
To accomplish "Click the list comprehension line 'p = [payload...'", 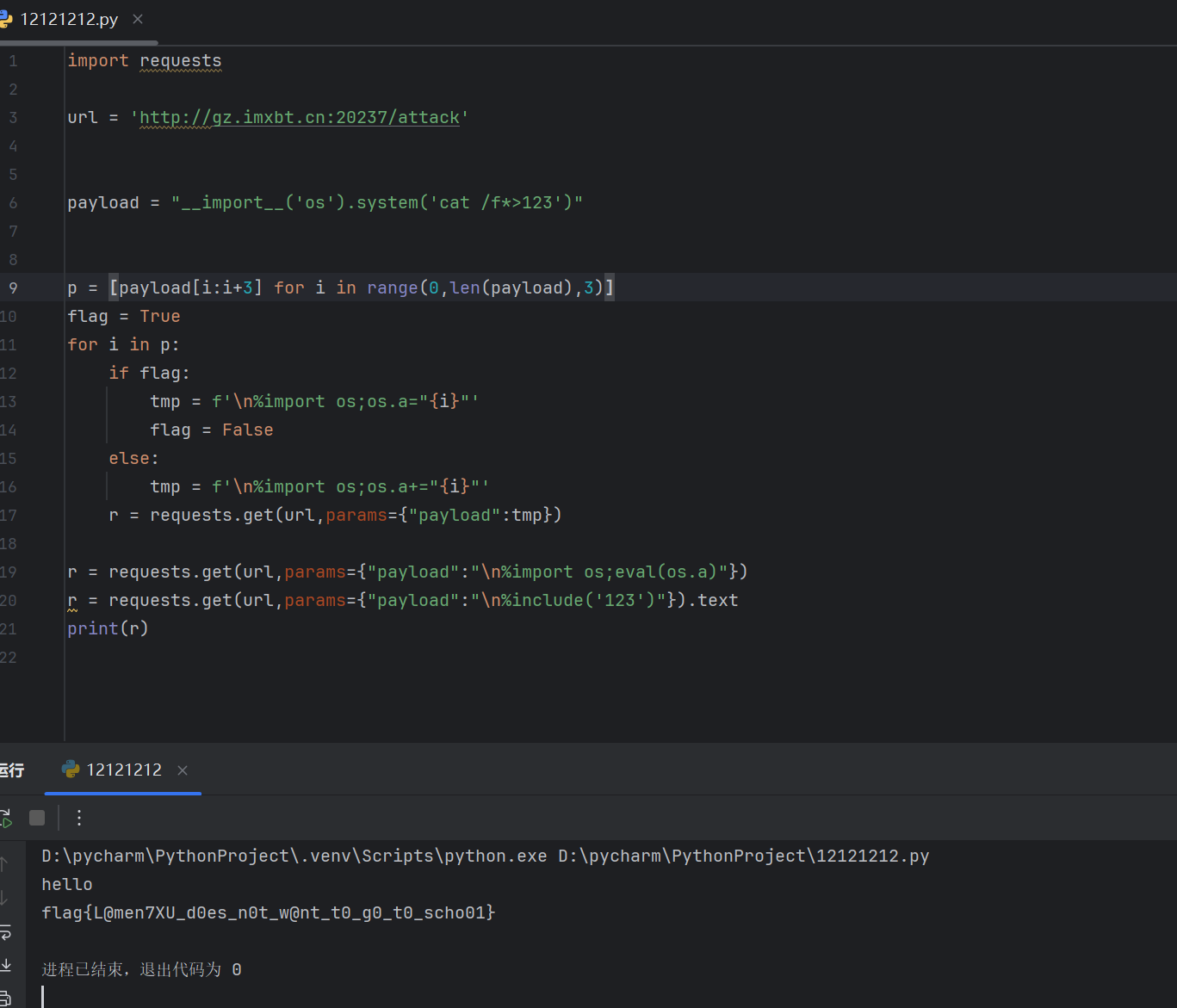I will [341, 288].
